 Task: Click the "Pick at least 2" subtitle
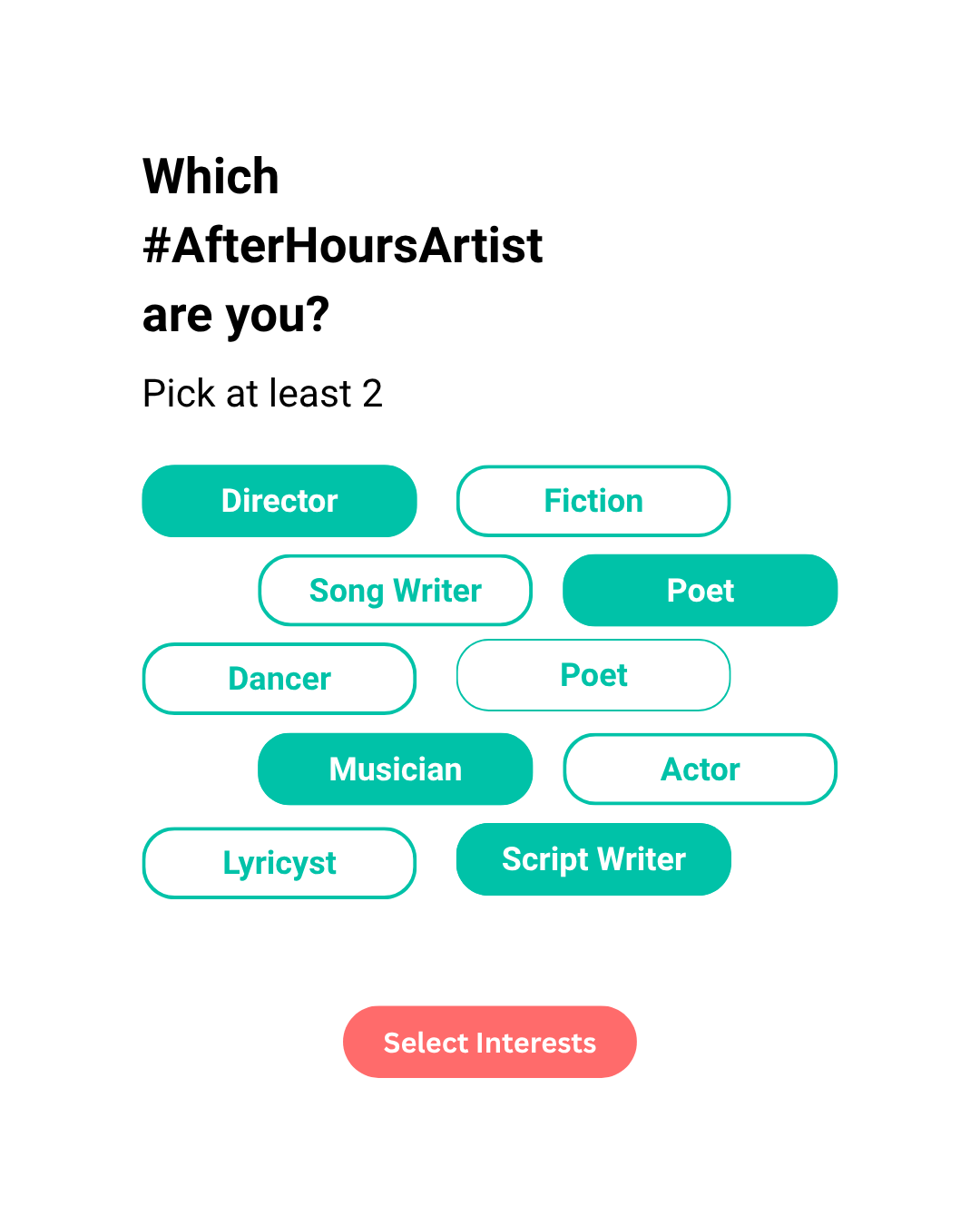[262, 394]
